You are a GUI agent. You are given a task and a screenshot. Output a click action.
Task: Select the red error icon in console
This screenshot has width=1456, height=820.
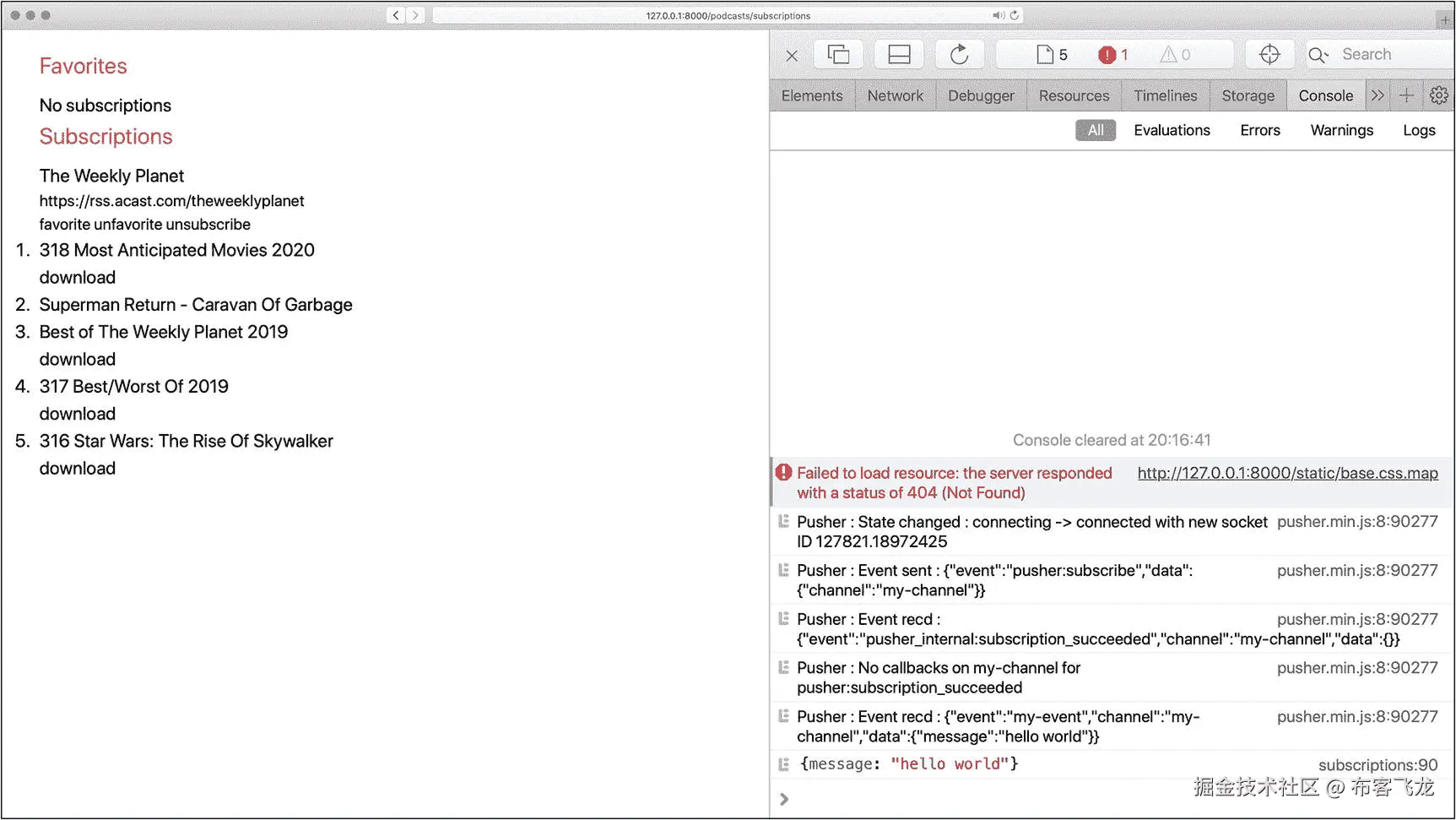[x=784, y=472]
